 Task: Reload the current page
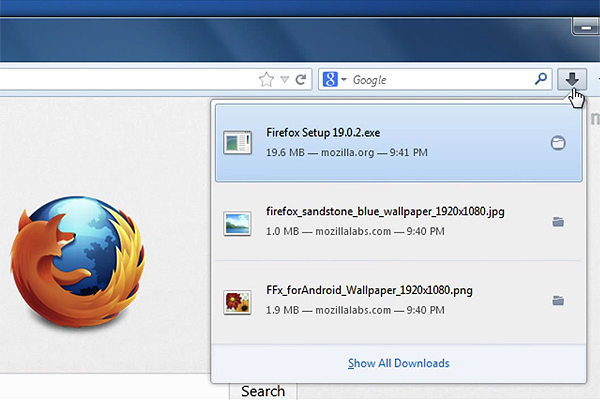coord(301,80)
